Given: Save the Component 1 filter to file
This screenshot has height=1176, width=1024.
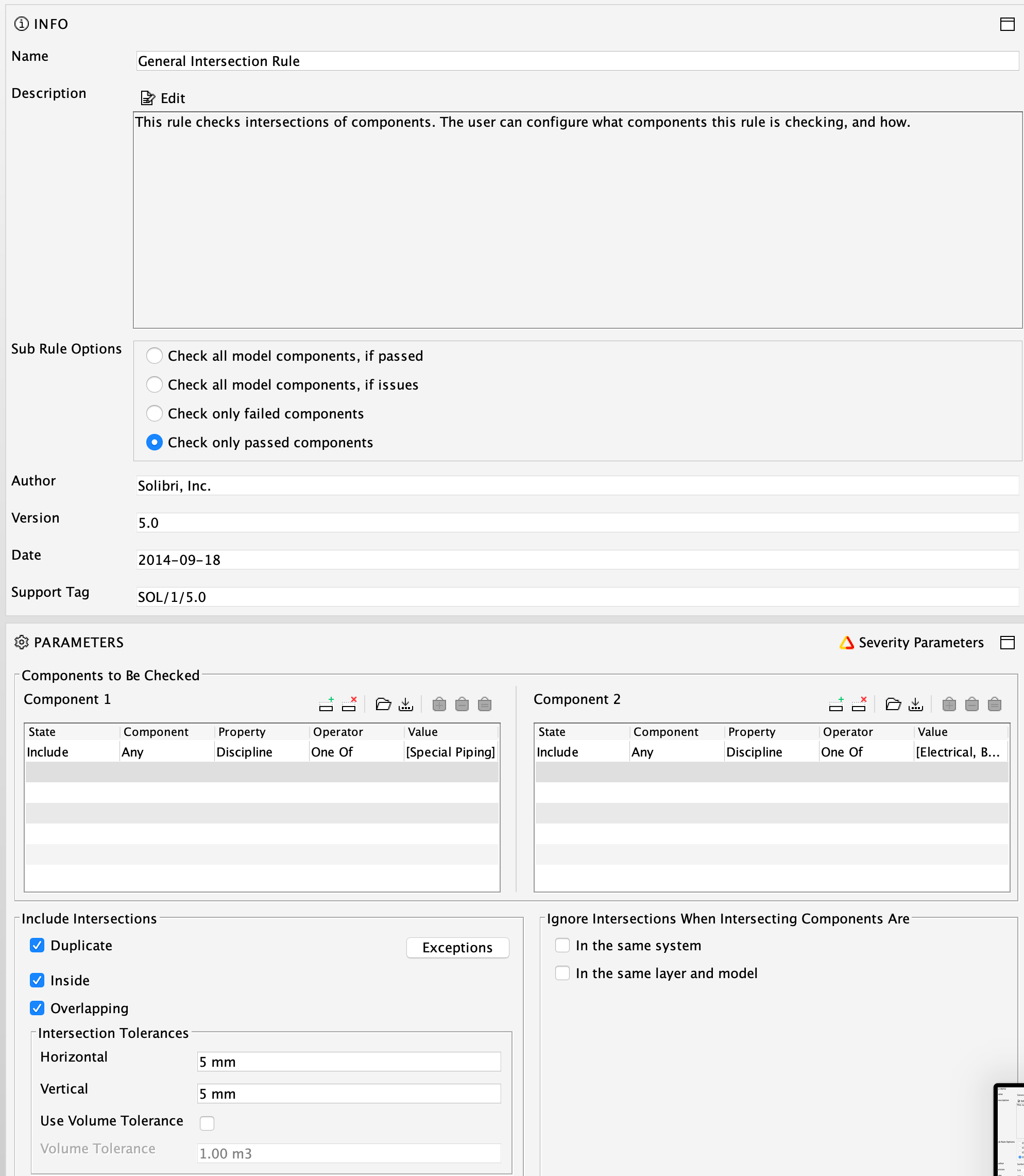Looking at the screenshot, I should [x=406, y=704].
